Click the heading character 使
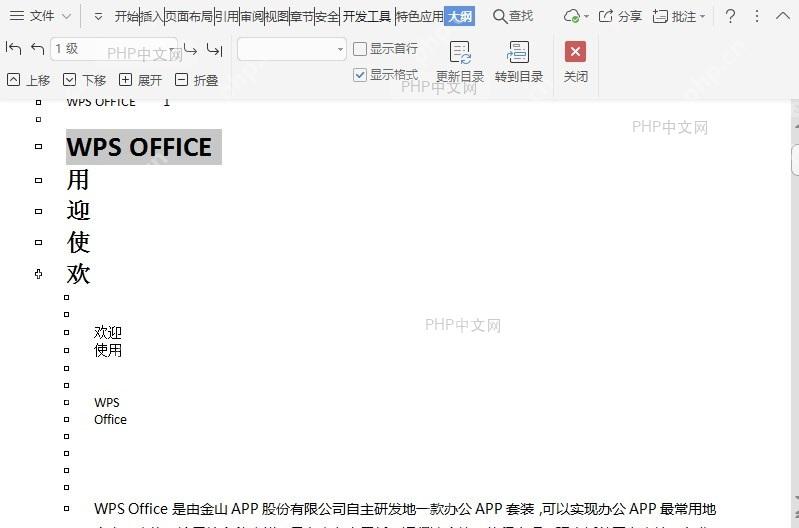799x528 pixels. pyautogui.click(x=78, y=242)
